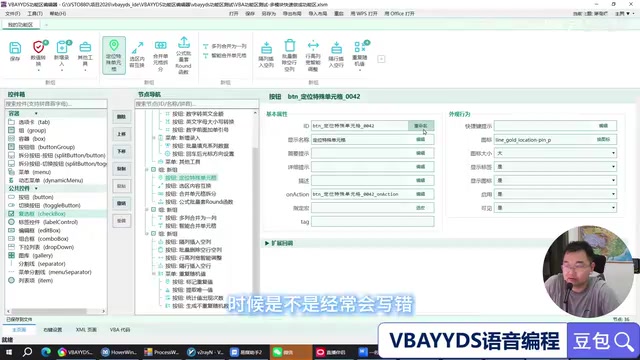
Task: Click 编辑 beside the onAction field
Action: pos(420,194)
